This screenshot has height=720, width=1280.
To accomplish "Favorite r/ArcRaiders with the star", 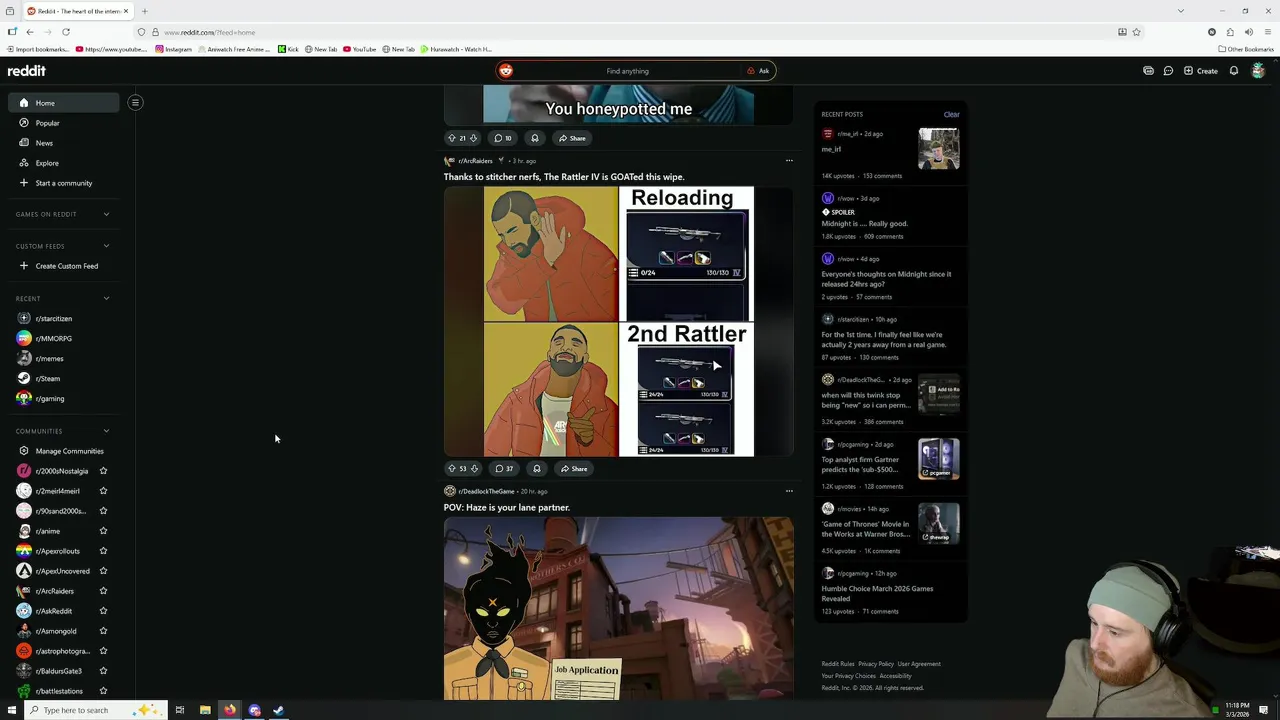I will point(103,591).
